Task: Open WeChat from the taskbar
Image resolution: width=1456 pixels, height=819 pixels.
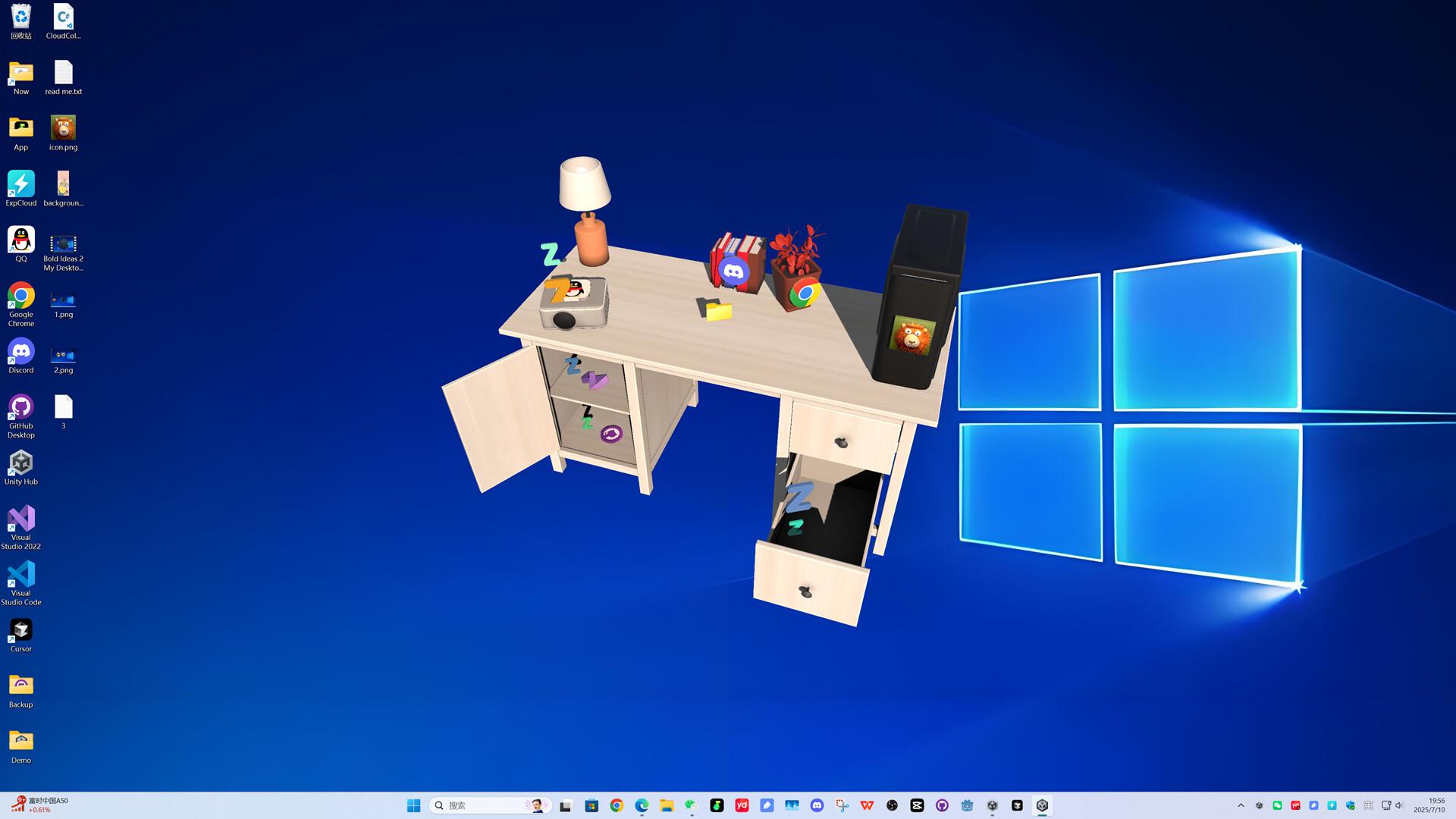Action: (x=692, y=805)
